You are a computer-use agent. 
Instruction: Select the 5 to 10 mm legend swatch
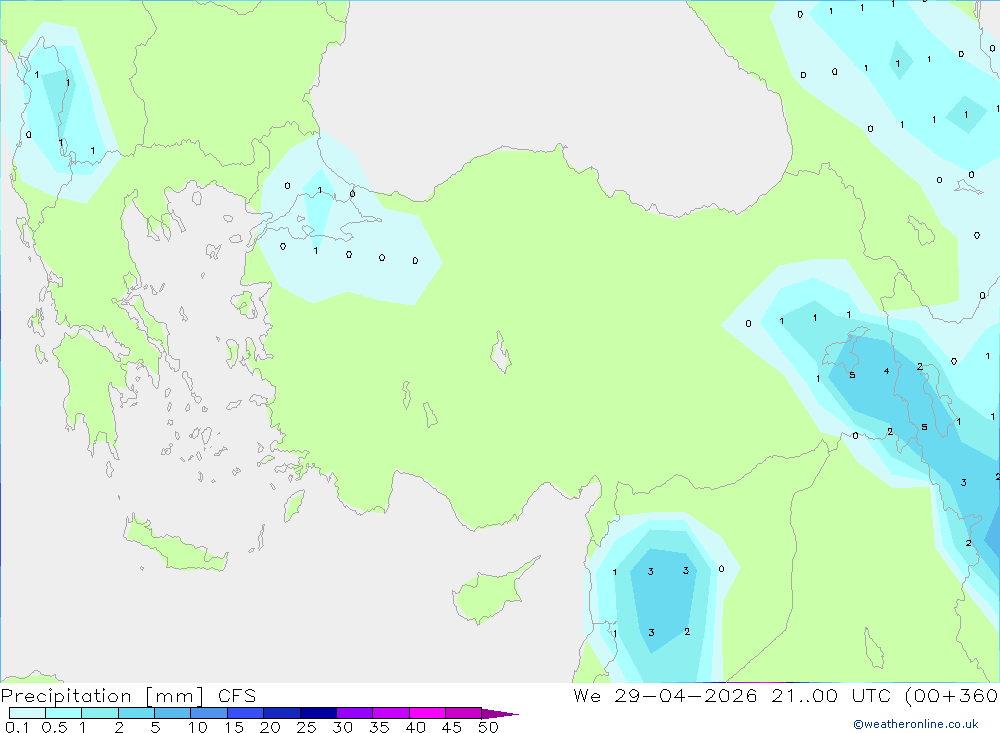pyautogui.click(x=173, y=713)
